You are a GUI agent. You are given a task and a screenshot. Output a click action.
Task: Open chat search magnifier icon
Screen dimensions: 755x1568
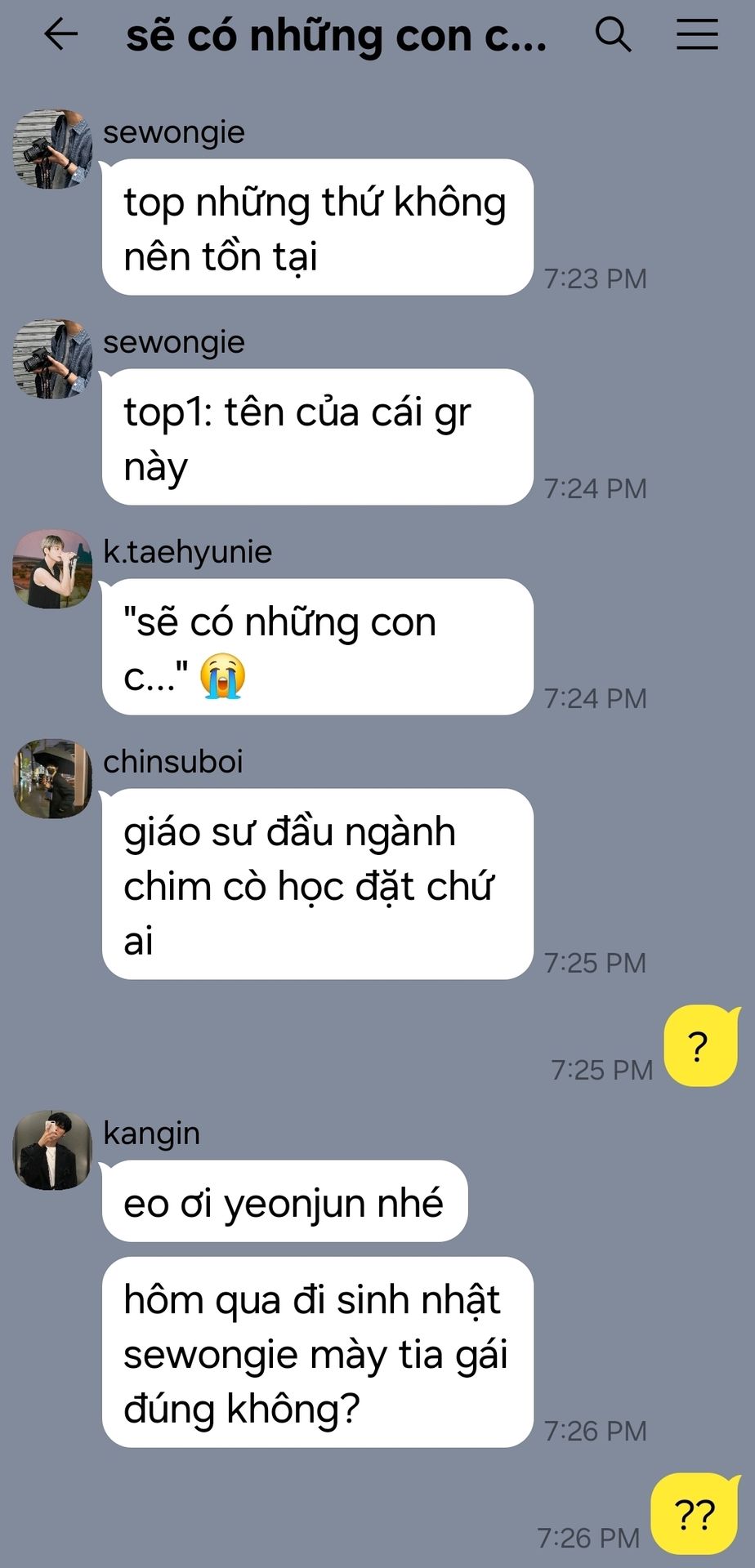(x=613, y=34)
